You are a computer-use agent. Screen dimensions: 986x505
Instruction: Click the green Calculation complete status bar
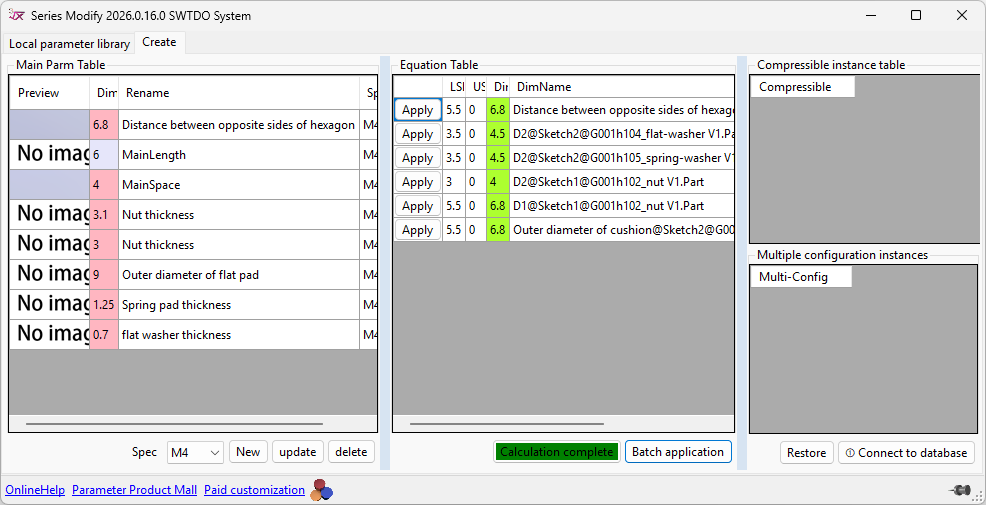tap(556, 452)
